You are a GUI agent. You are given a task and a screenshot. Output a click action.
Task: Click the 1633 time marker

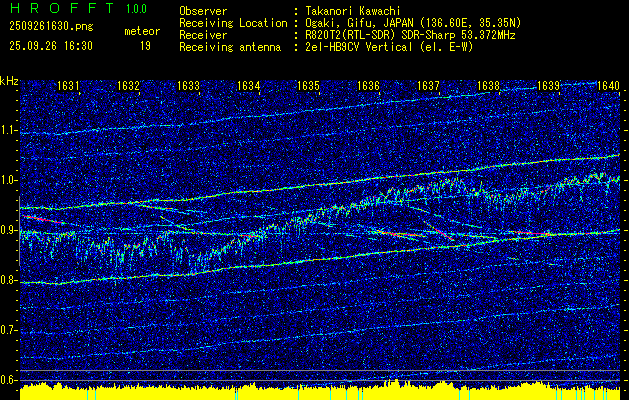tap(188, 85)
